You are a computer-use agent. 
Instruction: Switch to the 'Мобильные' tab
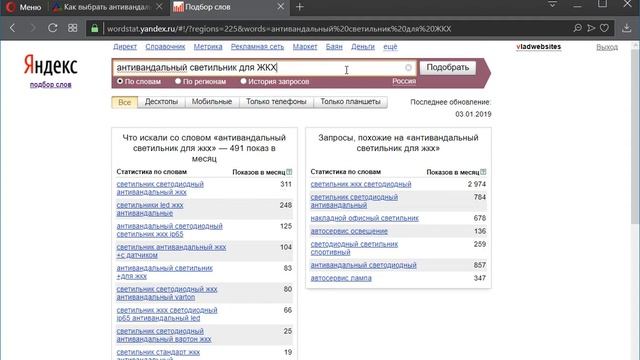click(x=212, y=102)
